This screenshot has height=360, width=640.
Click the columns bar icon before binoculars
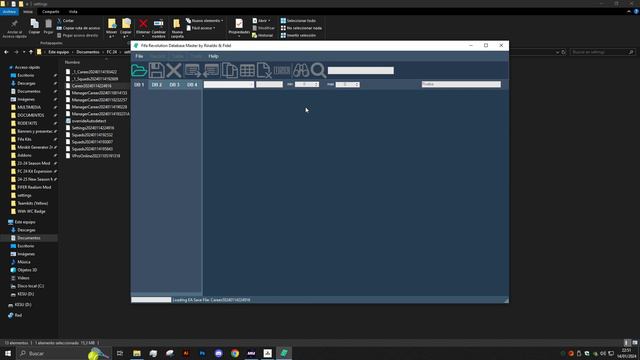282,71
